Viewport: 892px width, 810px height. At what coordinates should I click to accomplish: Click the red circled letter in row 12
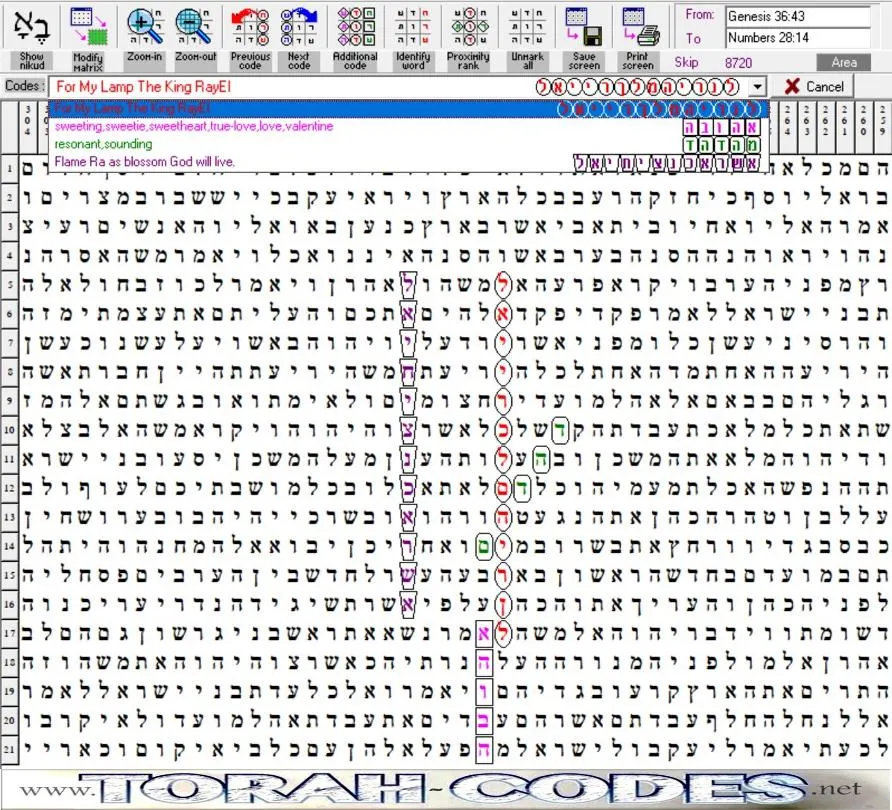pos(503,488)
